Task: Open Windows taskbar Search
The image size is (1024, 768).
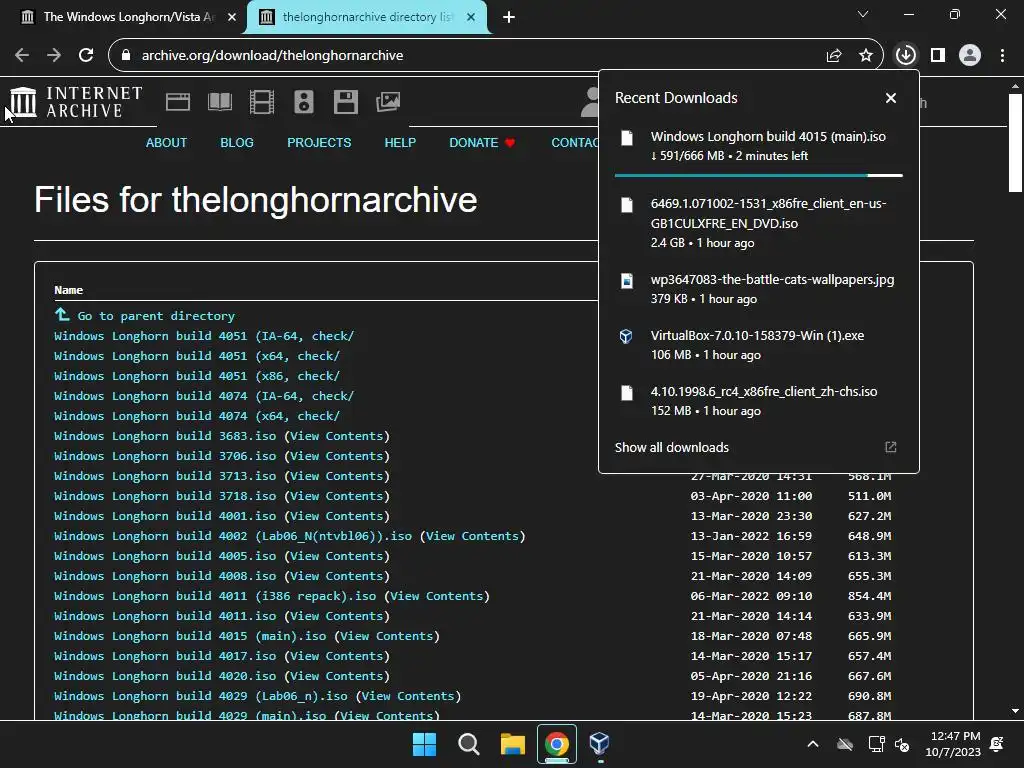Action: [x=468, y=744]
